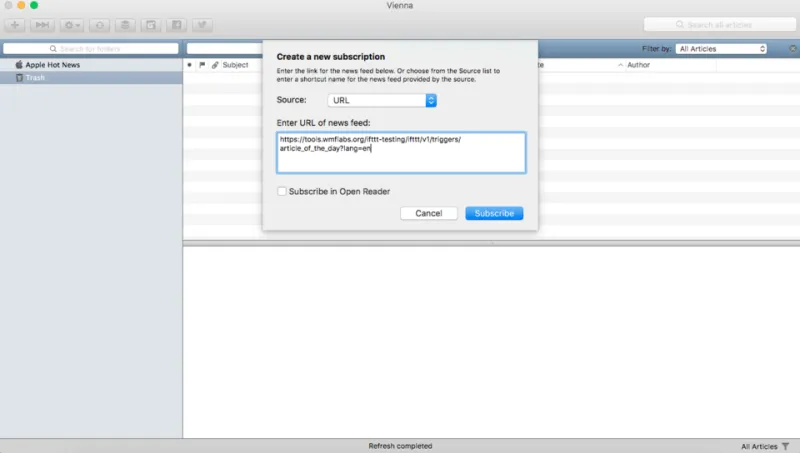Focus the Search all articles field
The height and width of the screenshot is (453, 800).
tap(720, 24)
